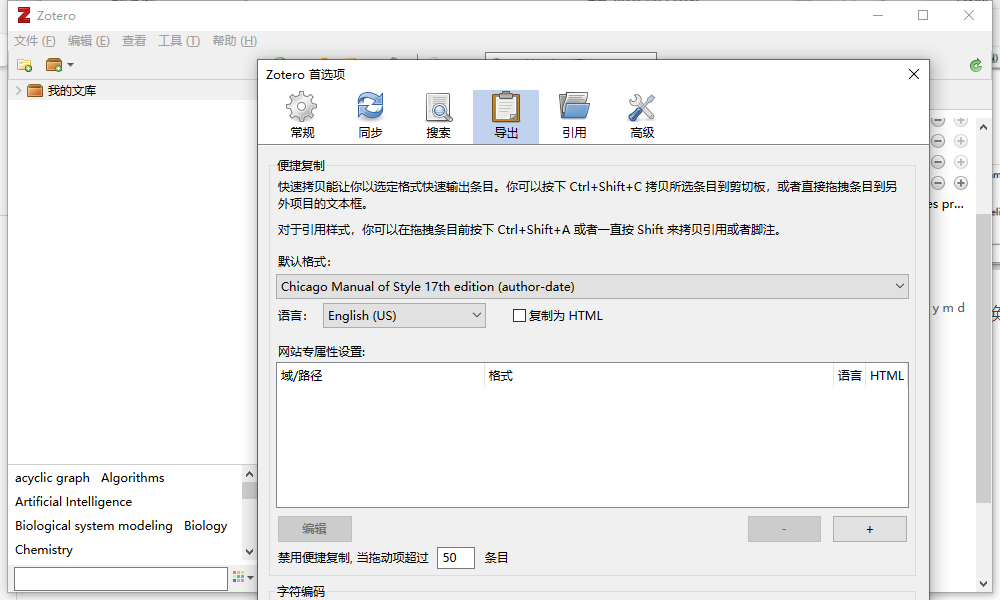Open the 搜索 (Search) preferences icon
The height and width of the screenshot is (600, 1000).
(x=438, y=113)
